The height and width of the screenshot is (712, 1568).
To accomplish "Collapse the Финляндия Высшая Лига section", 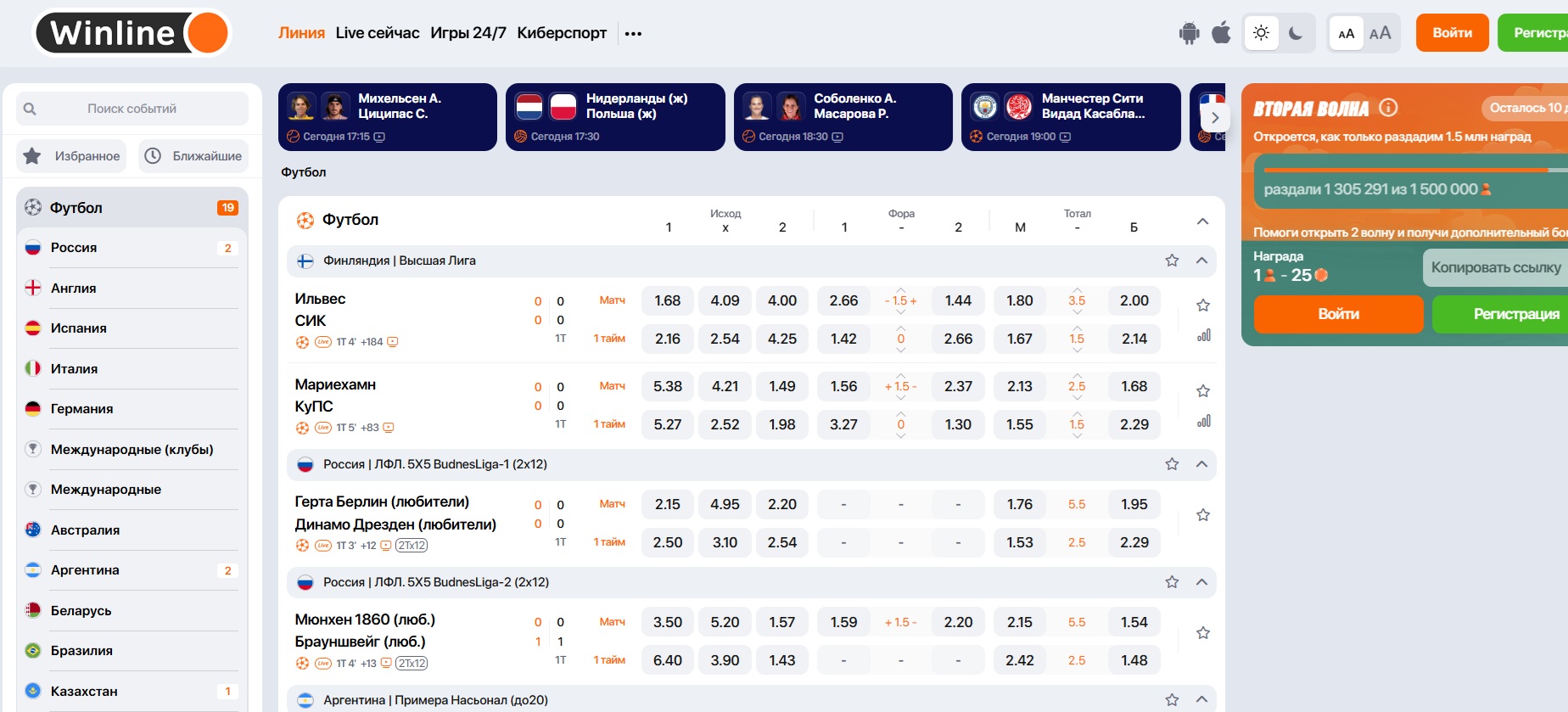I will 1201,261.
